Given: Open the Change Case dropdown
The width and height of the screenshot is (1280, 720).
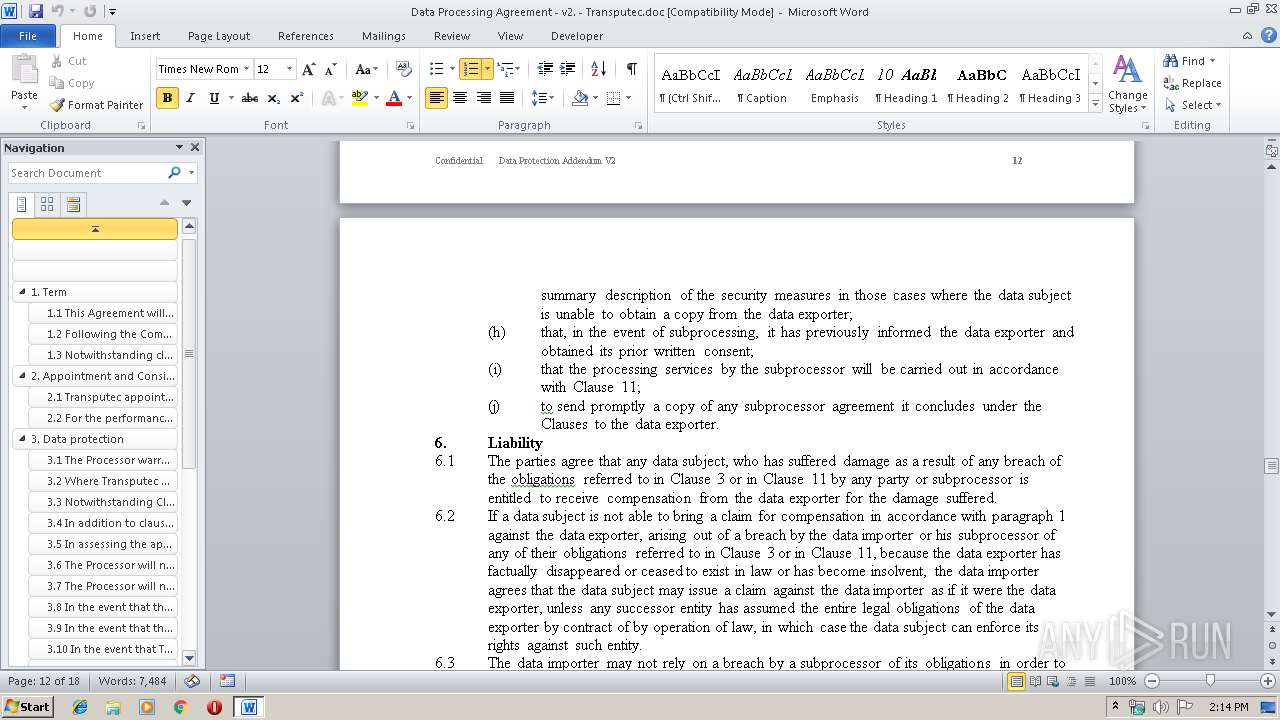Looking at the screenshot, I should (x=366, y=69).
